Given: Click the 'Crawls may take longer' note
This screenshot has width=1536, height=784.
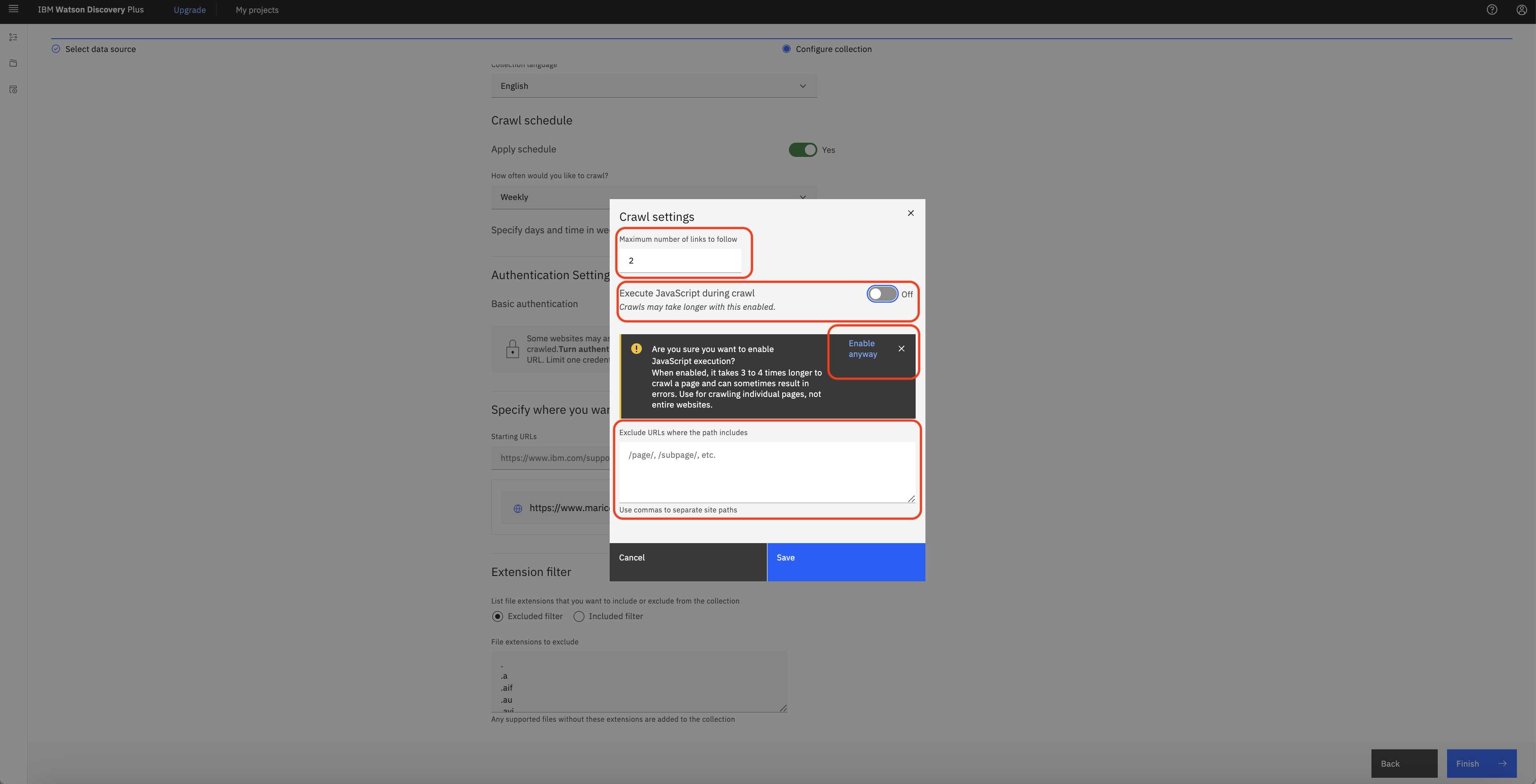Looking at the screenshot, I should coord(696,307).
